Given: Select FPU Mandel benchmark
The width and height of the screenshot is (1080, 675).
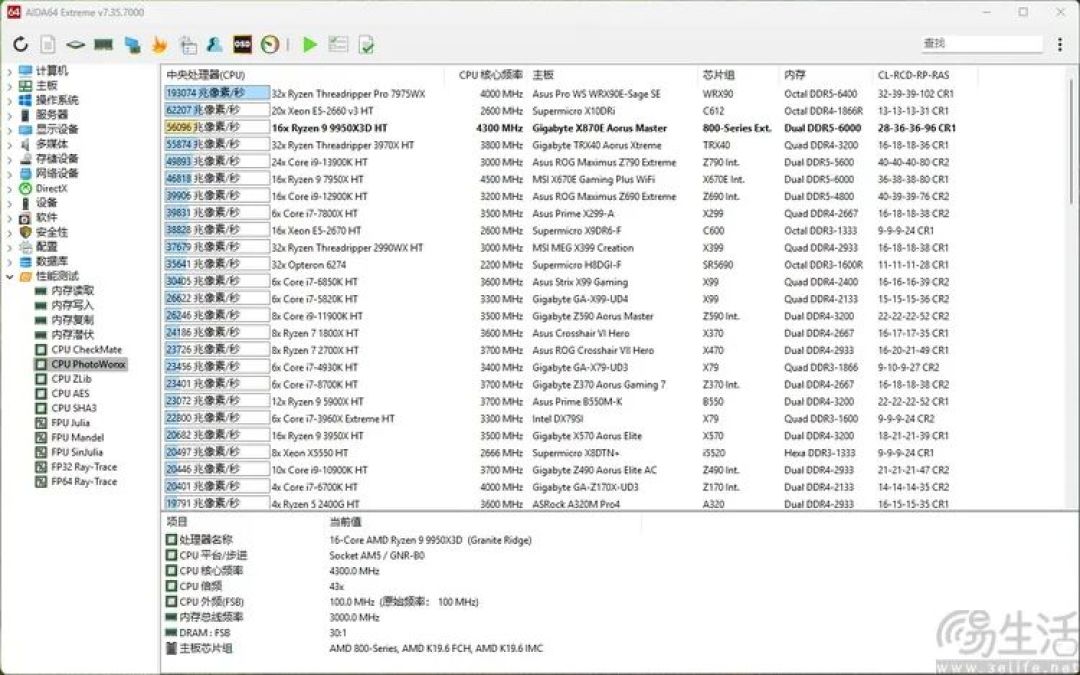Looking at the screenshot, I should click(77, 437).
